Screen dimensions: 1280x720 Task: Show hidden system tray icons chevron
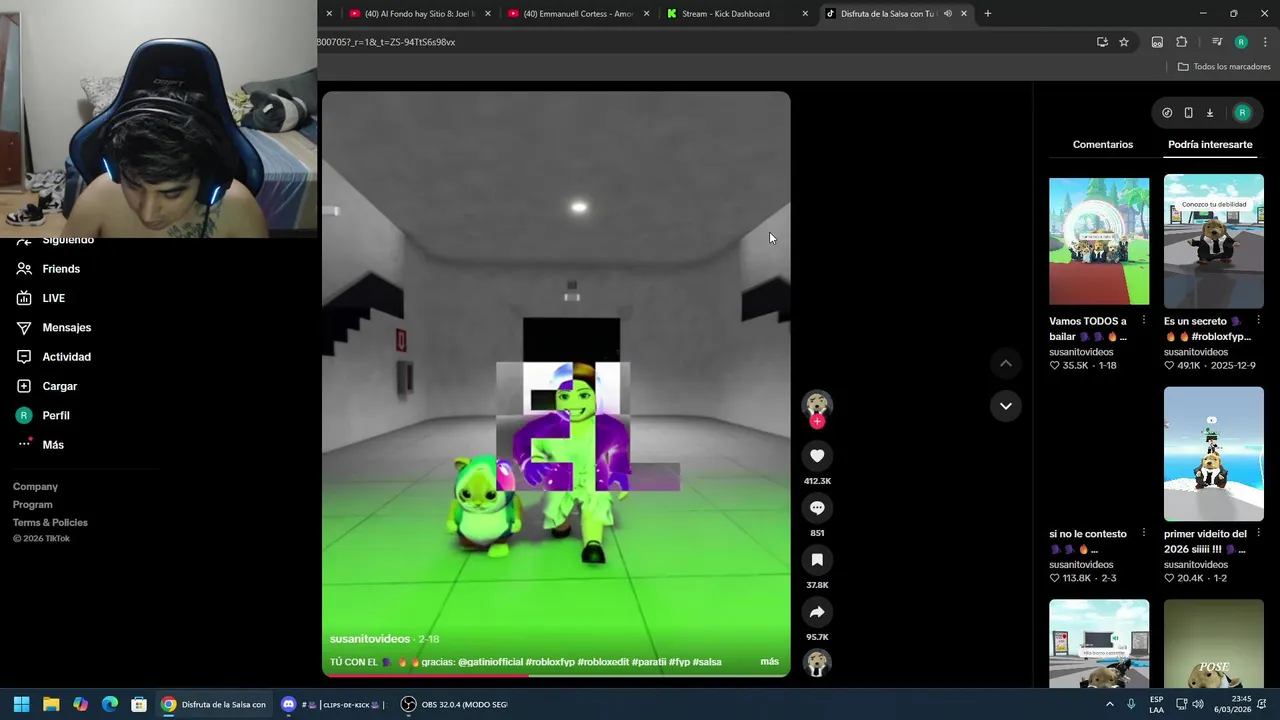pyautogui.click(x=1109, y=704)
